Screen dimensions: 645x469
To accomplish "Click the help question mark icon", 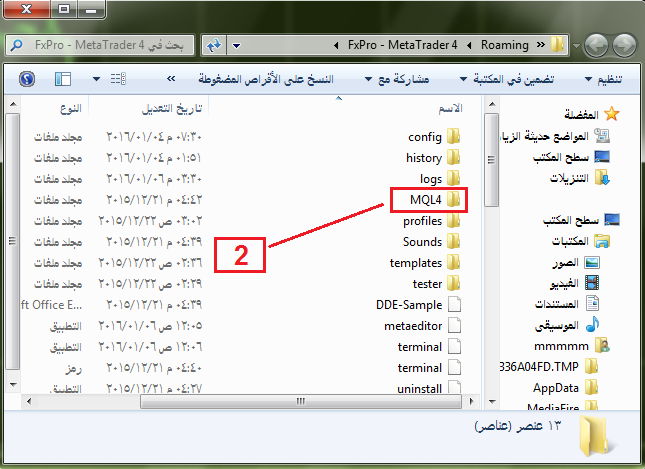I will coord(27,79).
